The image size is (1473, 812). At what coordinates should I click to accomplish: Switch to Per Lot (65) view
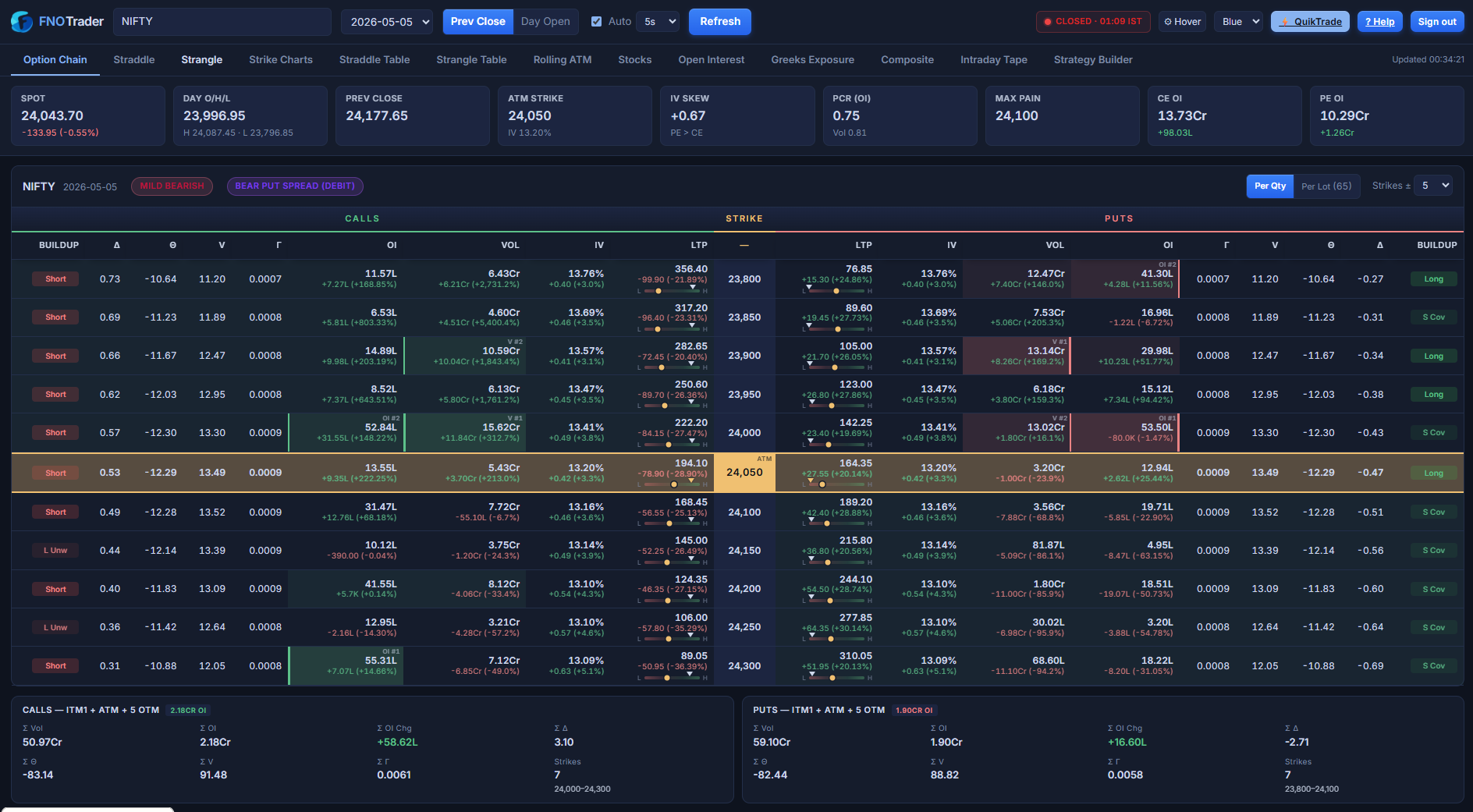click(1326, 186)
